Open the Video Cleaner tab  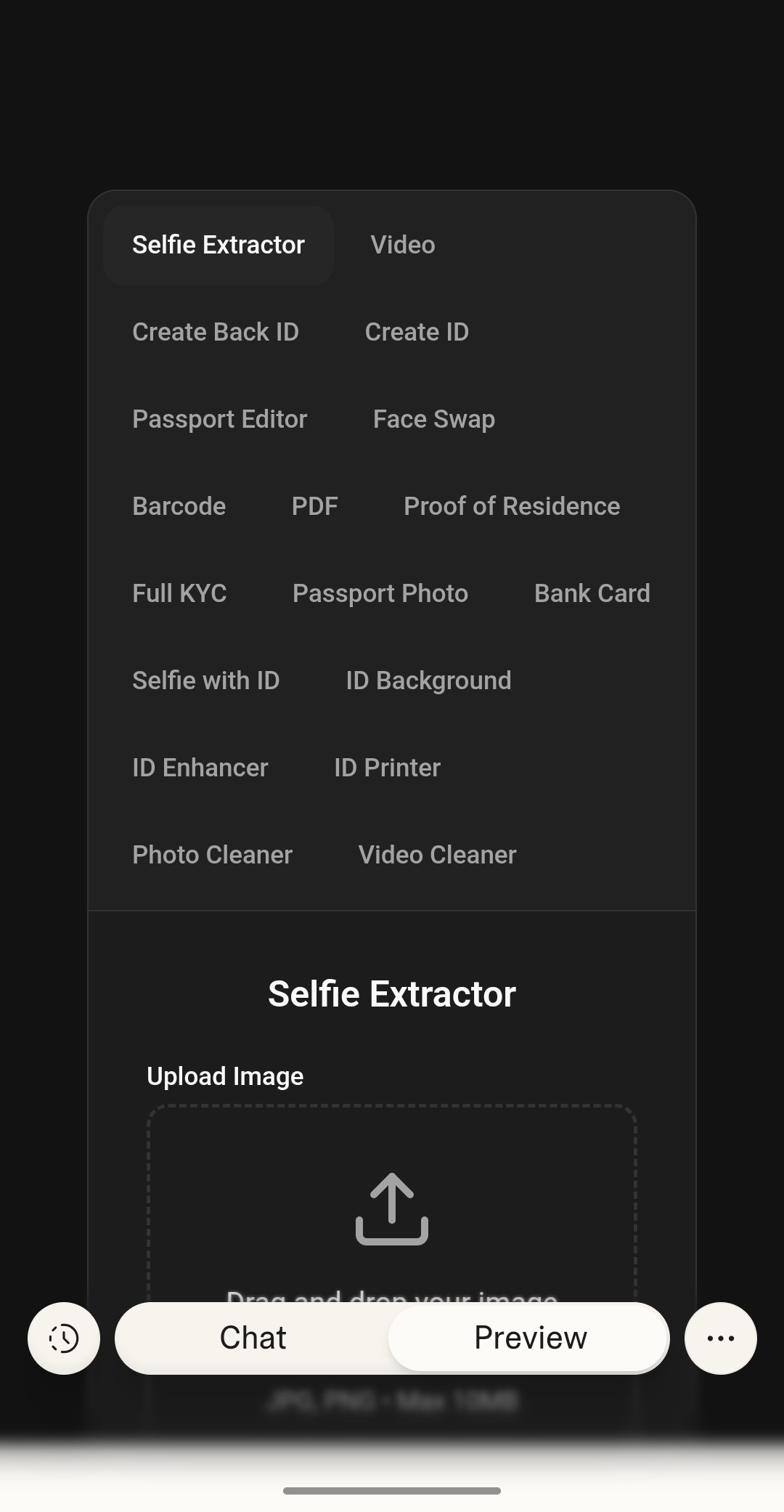[x=437, y=855]
